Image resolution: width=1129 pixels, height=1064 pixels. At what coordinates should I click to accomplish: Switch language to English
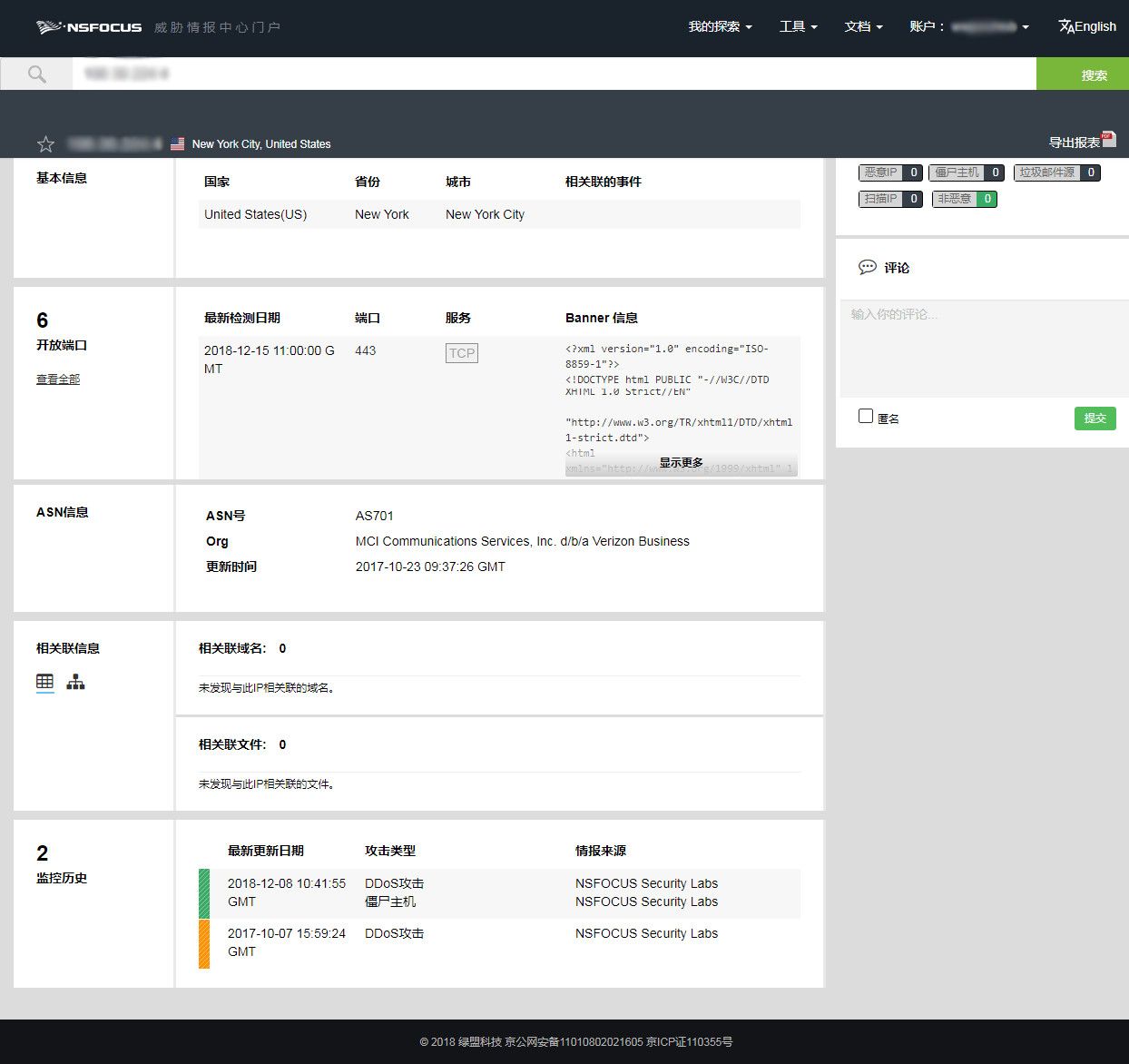point(1087,27)
